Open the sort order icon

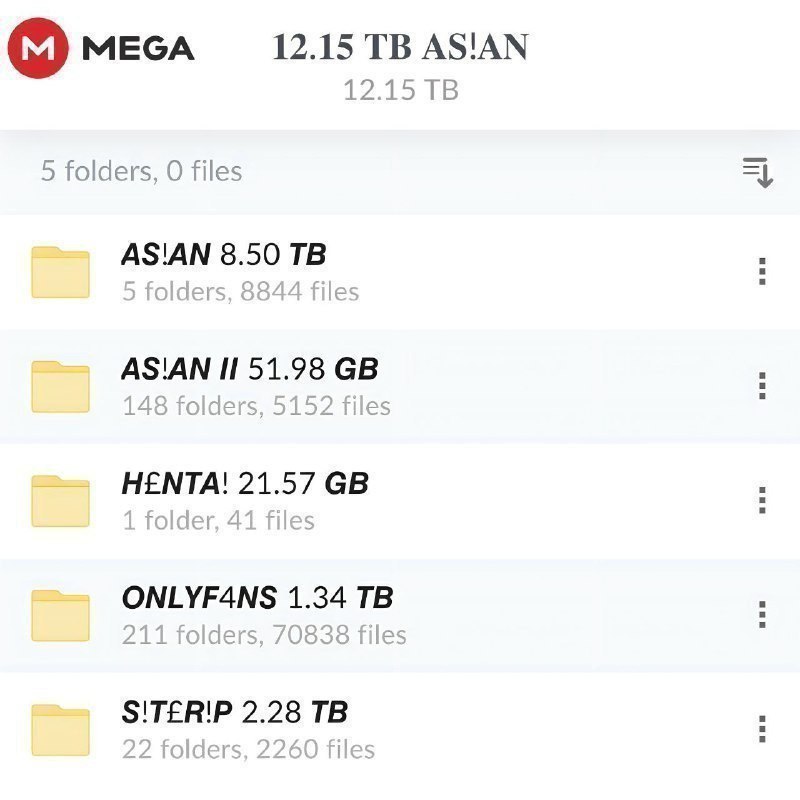coord(758,172)
